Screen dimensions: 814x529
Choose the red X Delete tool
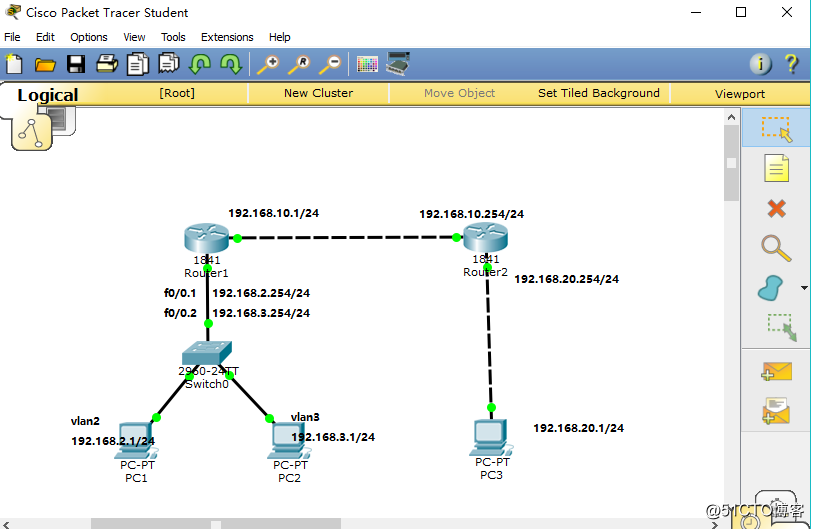[x=776, y=209]
